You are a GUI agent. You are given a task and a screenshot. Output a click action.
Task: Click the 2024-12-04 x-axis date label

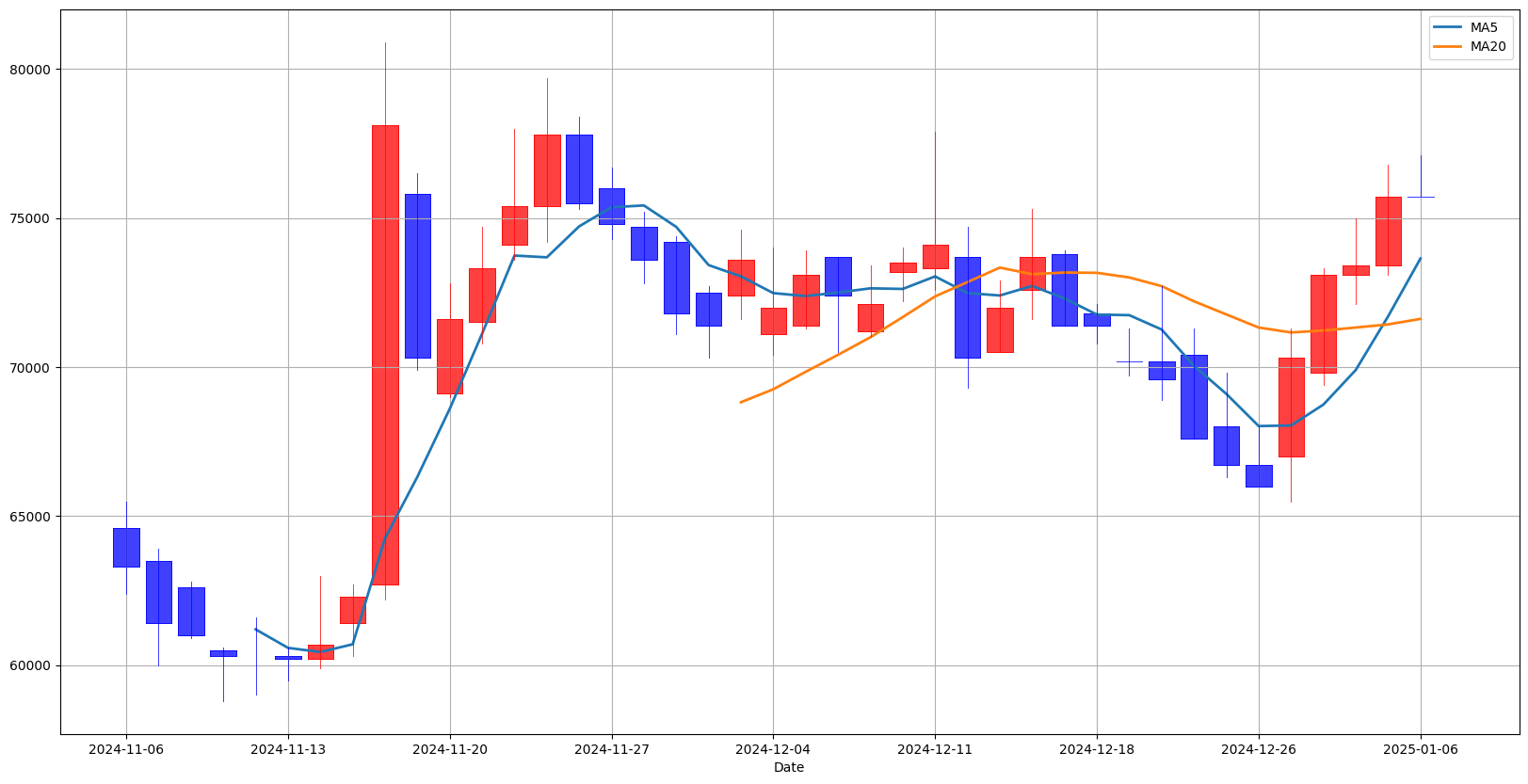click(773, 750)
